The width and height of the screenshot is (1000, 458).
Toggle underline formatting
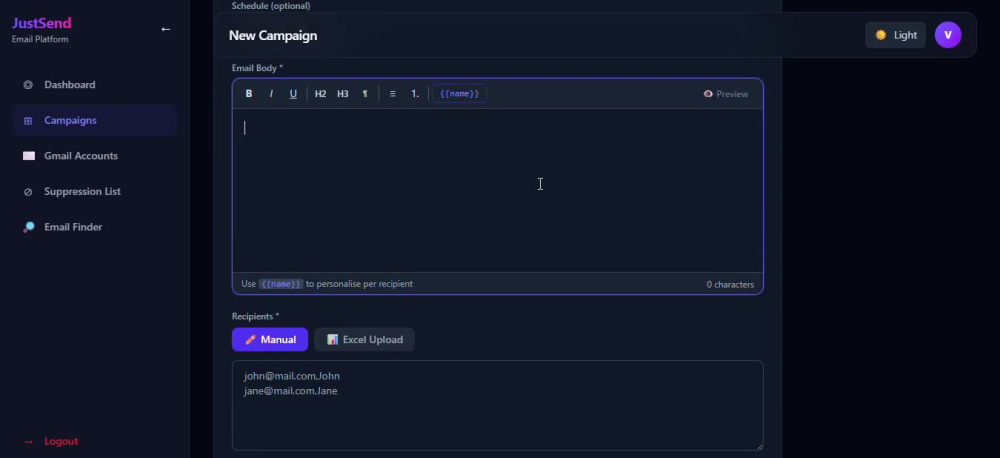click(293, 94)
